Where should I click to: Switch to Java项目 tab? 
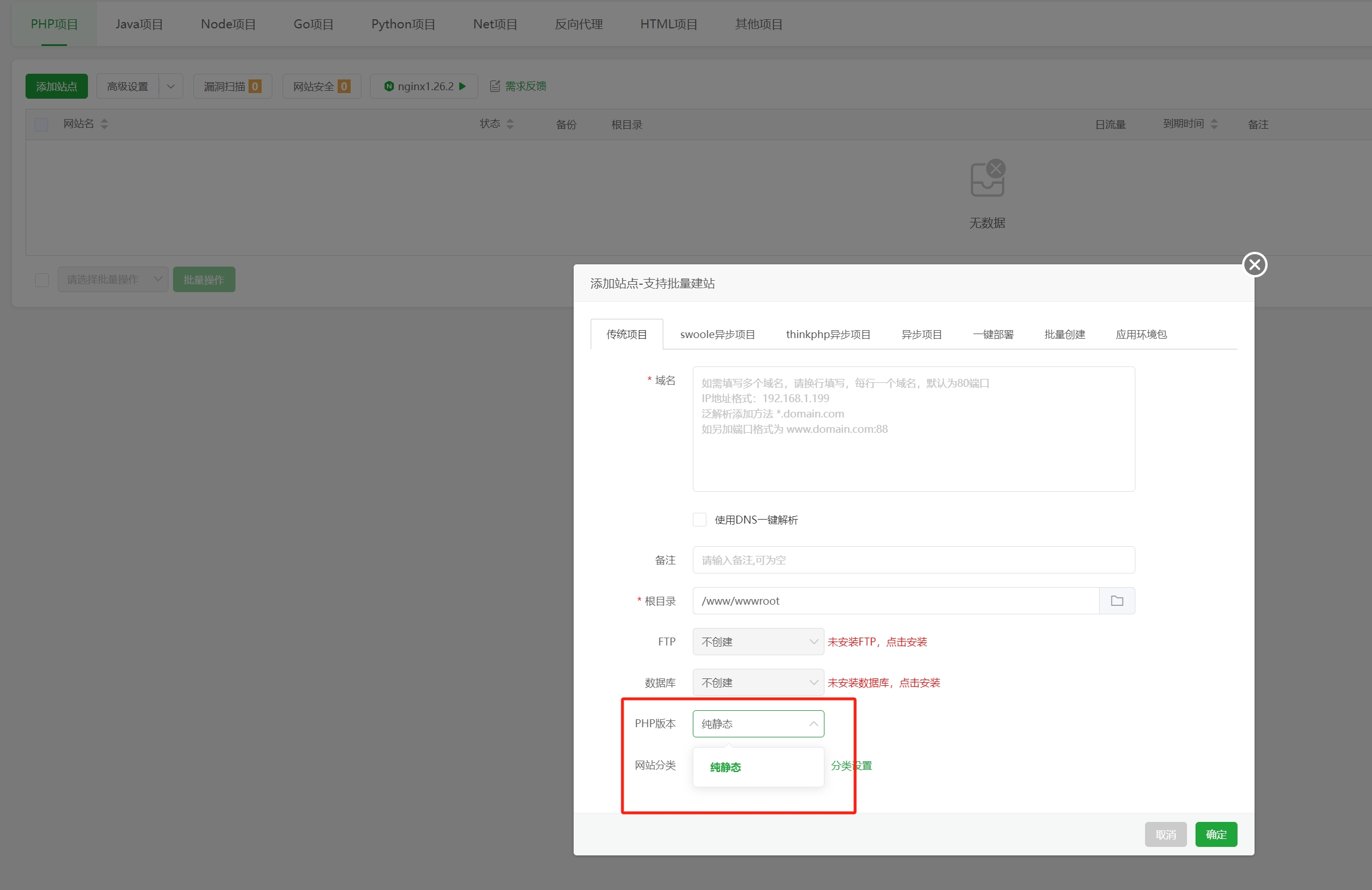[139, 24]
